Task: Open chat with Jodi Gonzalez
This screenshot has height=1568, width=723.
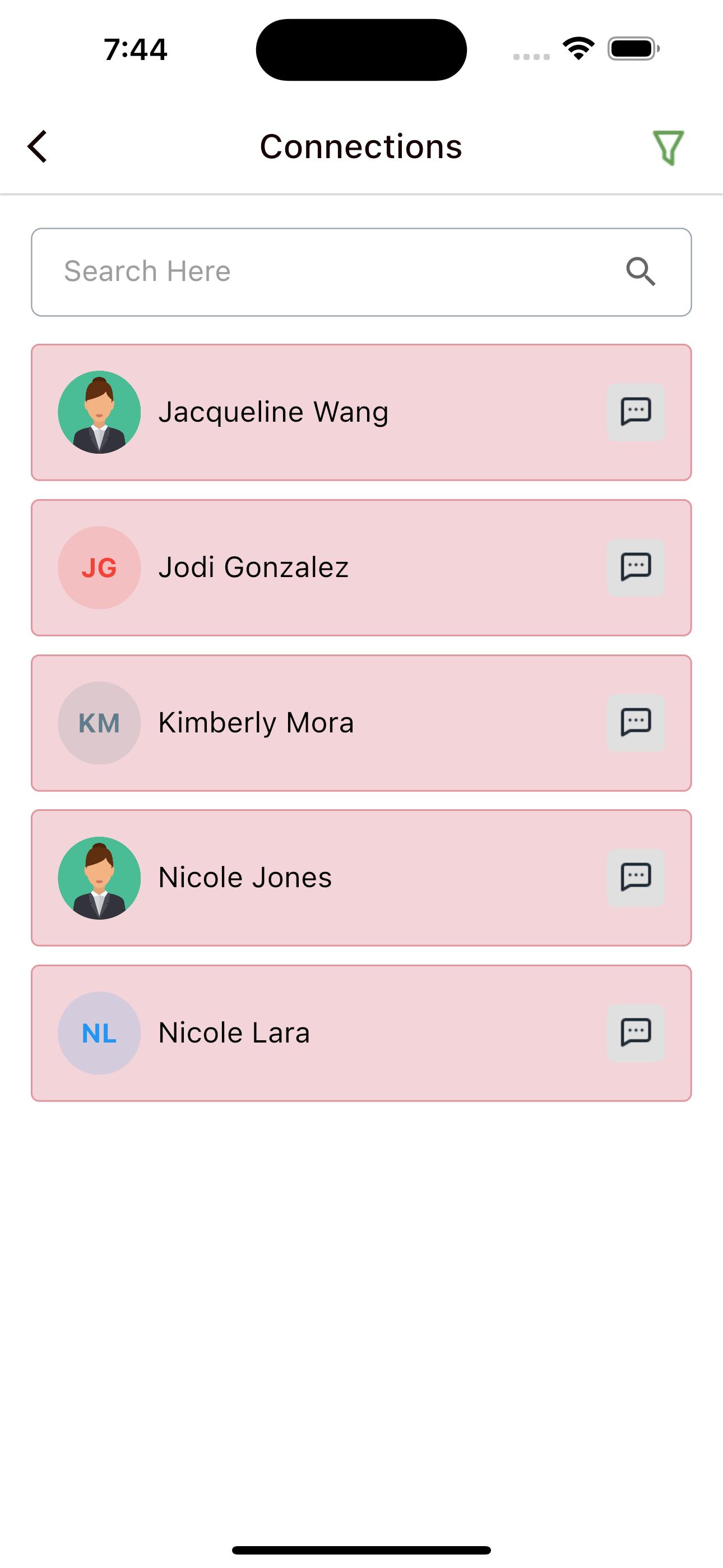Action: point(636,568)
